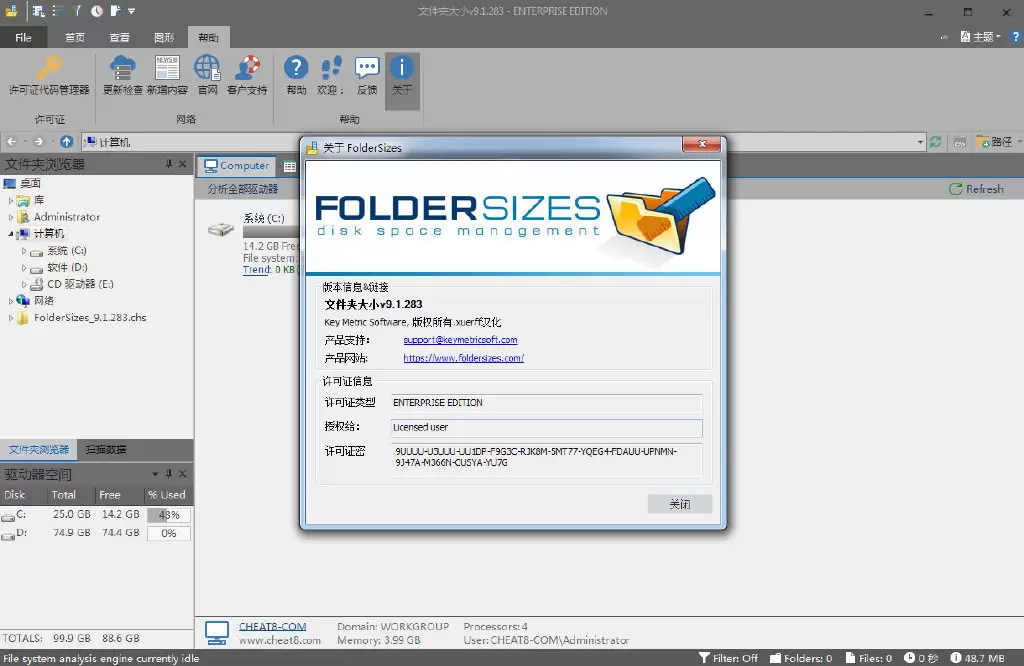Click the Refresh button in analysis bar
This screenshot has height=666, width=1024.
[x=976, y=189]
